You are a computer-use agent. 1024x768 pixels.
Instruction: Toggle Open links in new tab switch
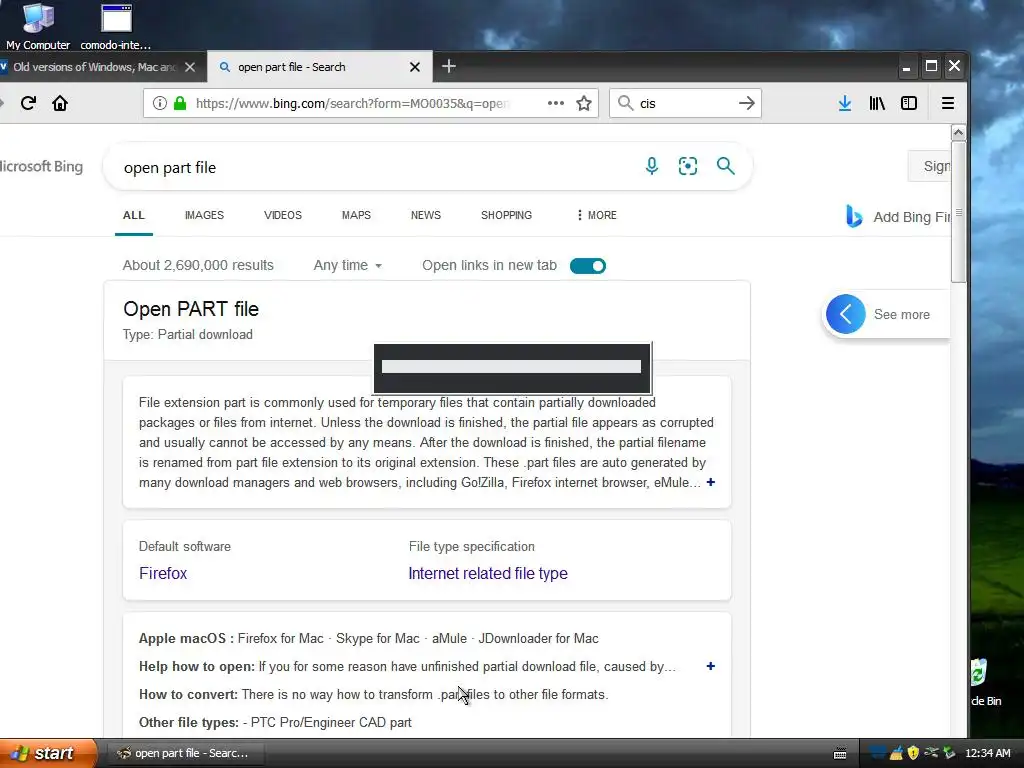588,266
